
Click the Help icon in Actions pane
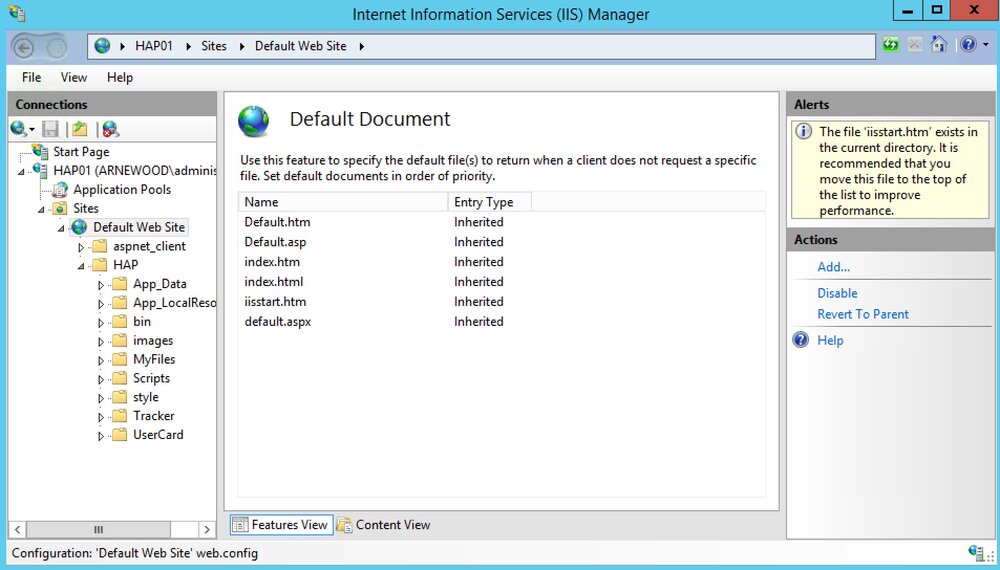pyautogui.click(x=800, y=340)
